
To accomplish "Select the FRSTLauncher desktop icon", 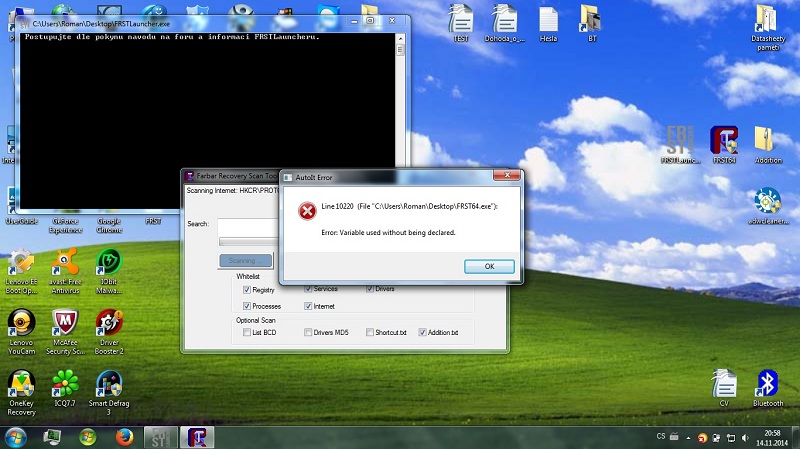I will tap(681, 145).
